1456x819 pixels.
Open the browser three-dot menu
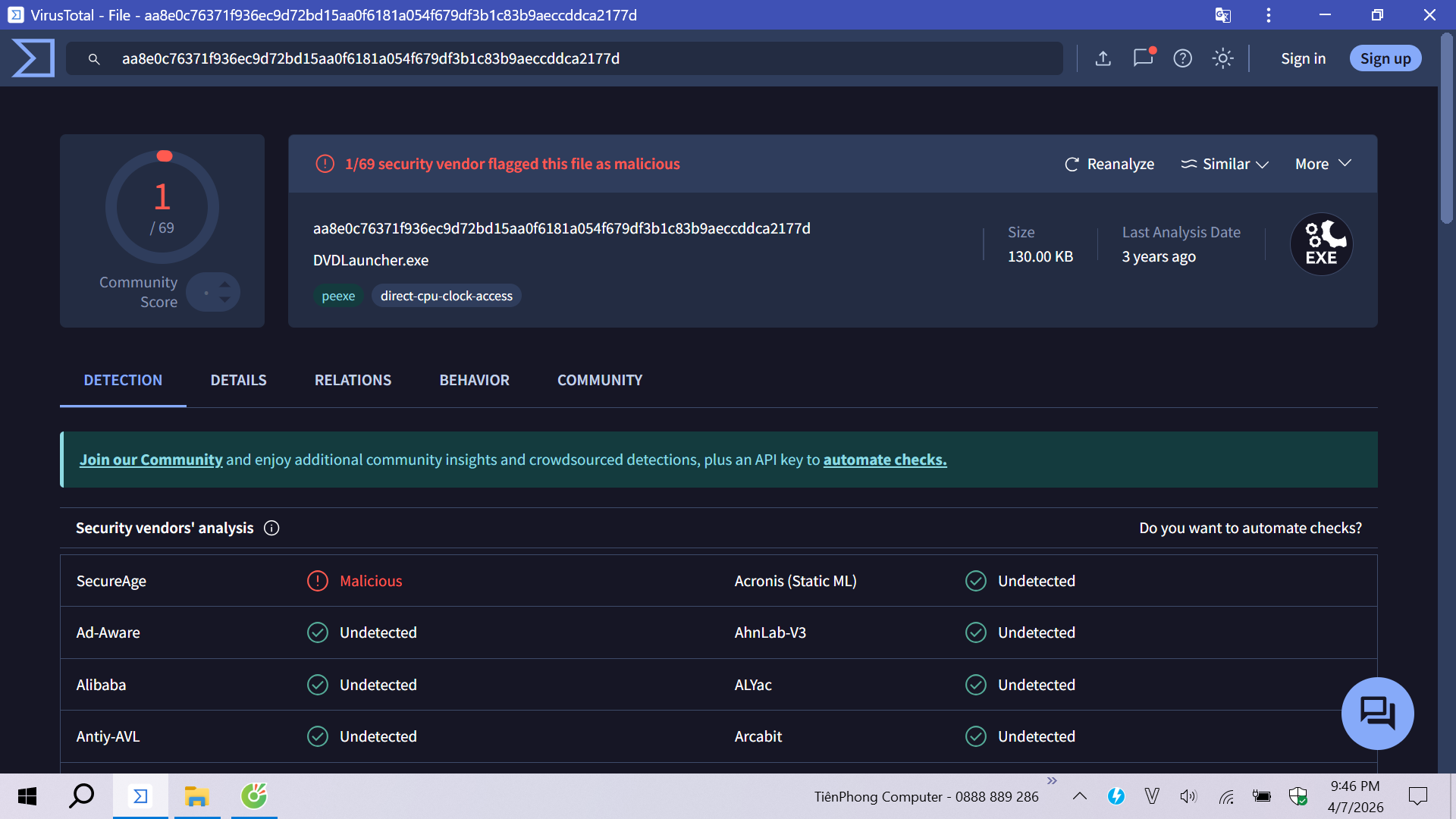click(x=1269, y=15)
